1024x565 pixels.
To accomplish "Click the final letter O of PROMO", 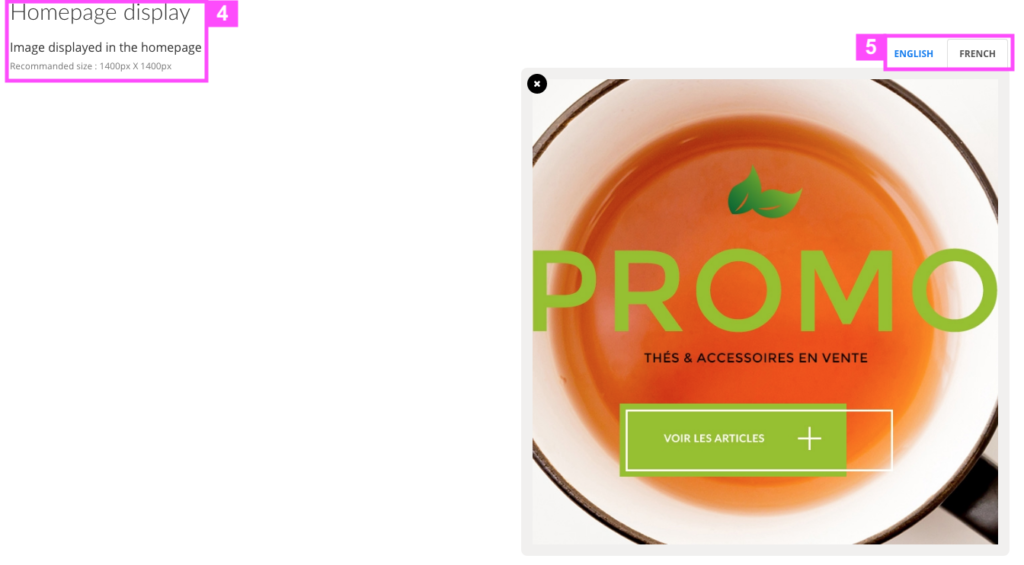I will (955, 290).
